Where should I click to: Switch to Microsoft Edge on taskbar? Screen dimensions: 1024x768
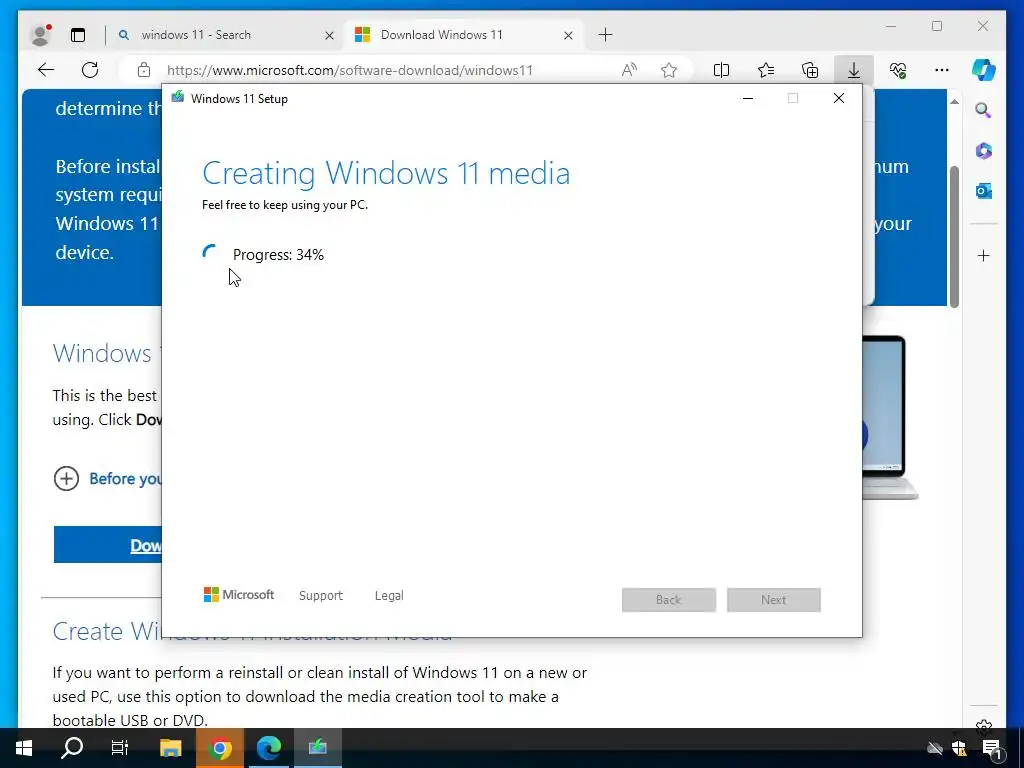click(268, 748)
